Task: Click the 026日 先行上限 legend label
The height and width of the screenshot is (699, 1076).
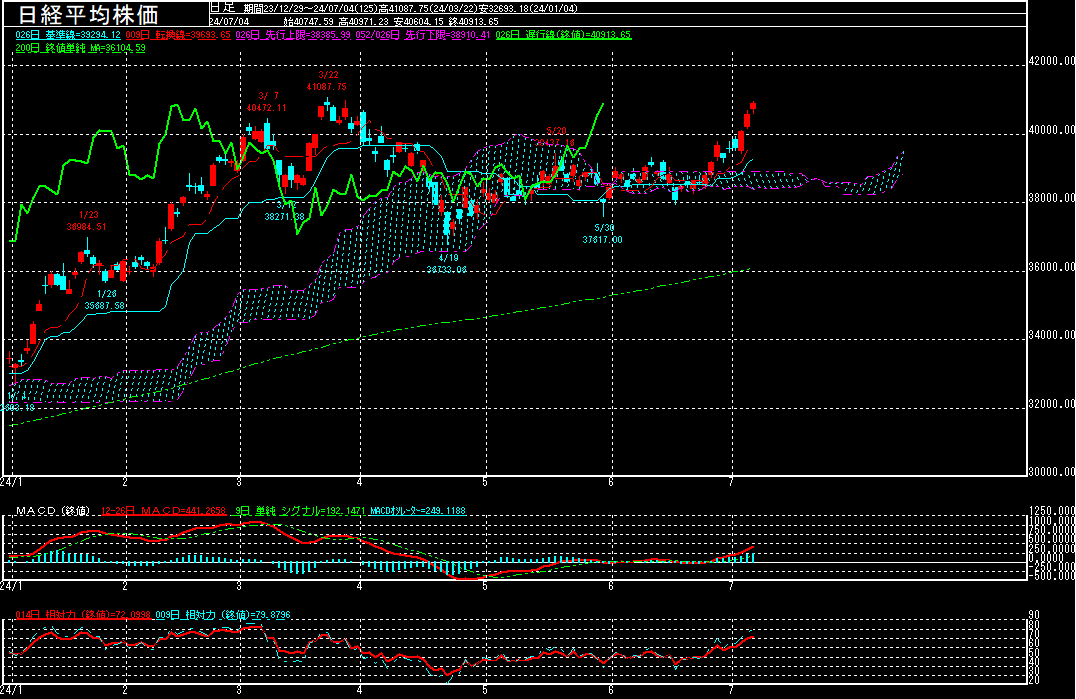Action: 293,35
